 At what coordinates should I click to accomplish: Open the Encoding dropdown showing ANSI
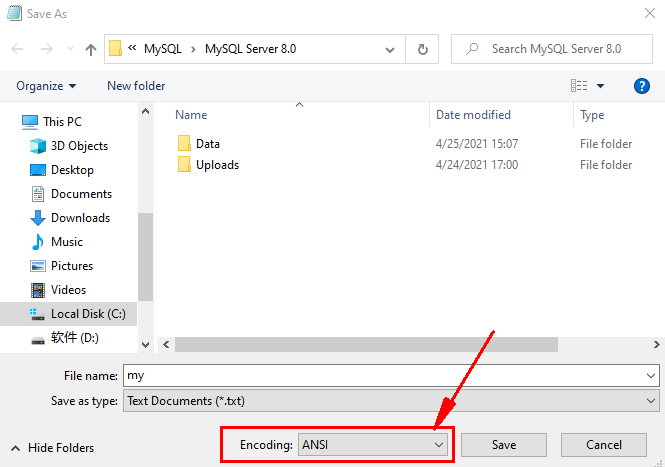tap(373, 445)
